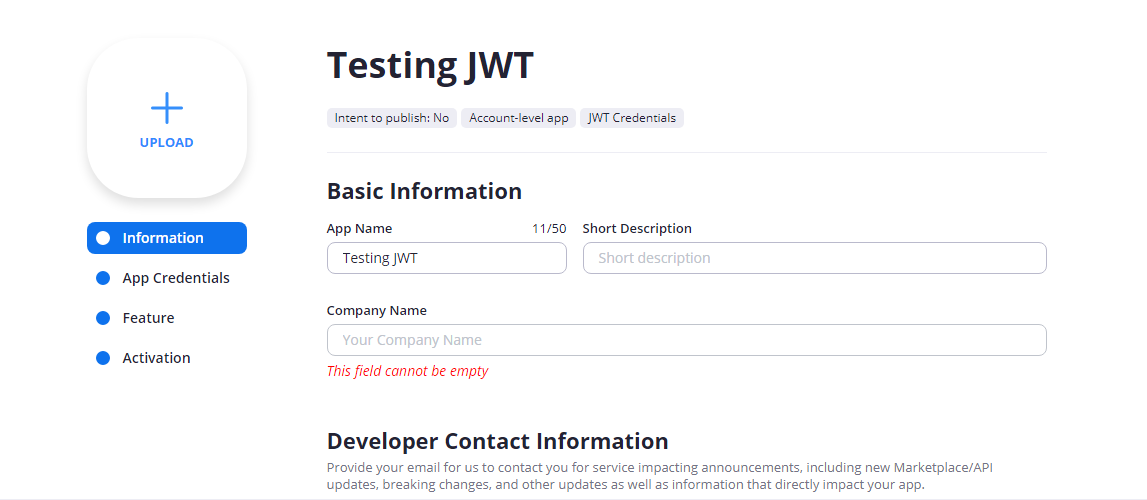Click the Testing JWT page title

[430, 65]
